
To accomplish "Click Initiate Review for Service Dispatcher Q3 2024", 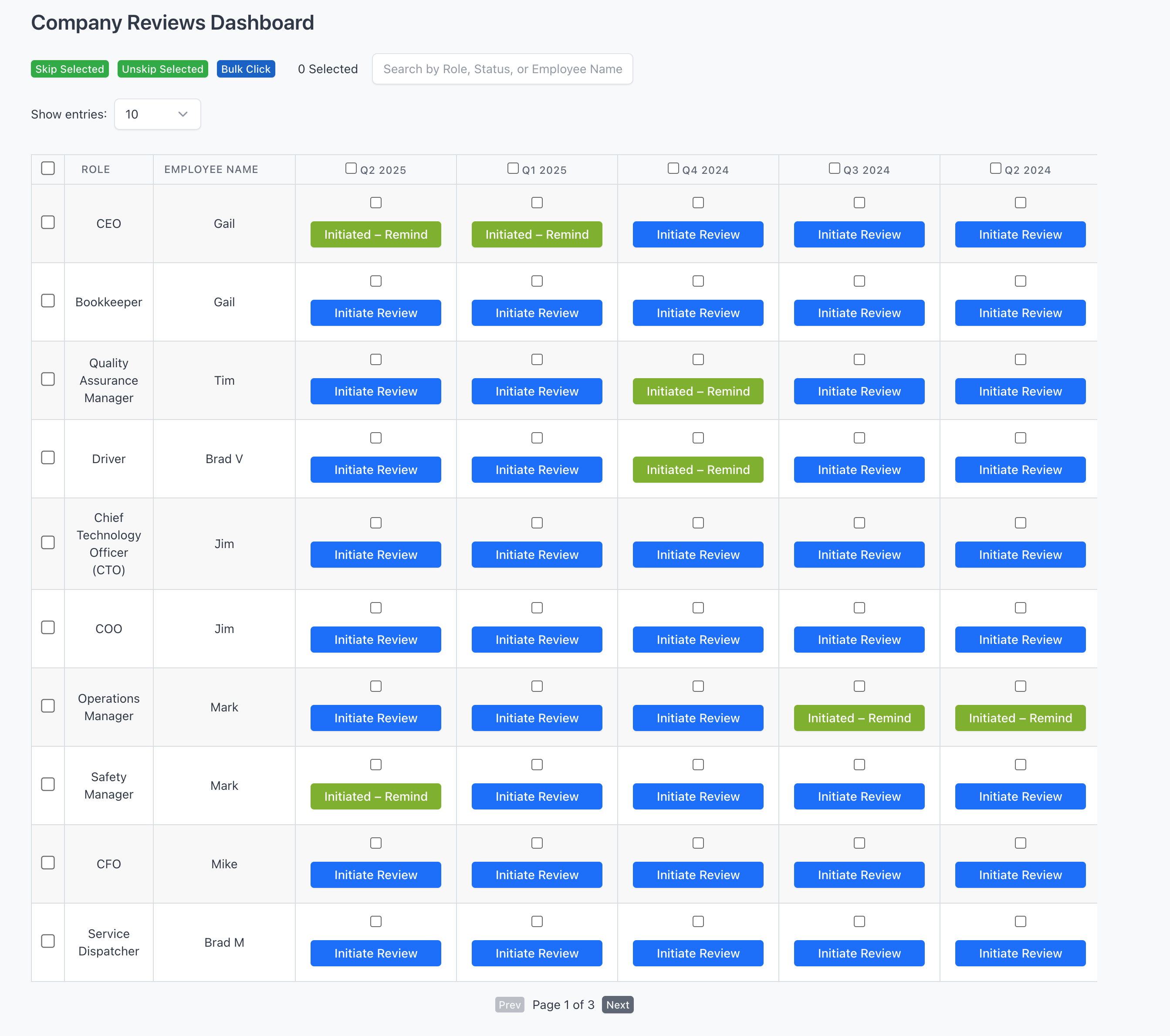I will coord(859,953).
